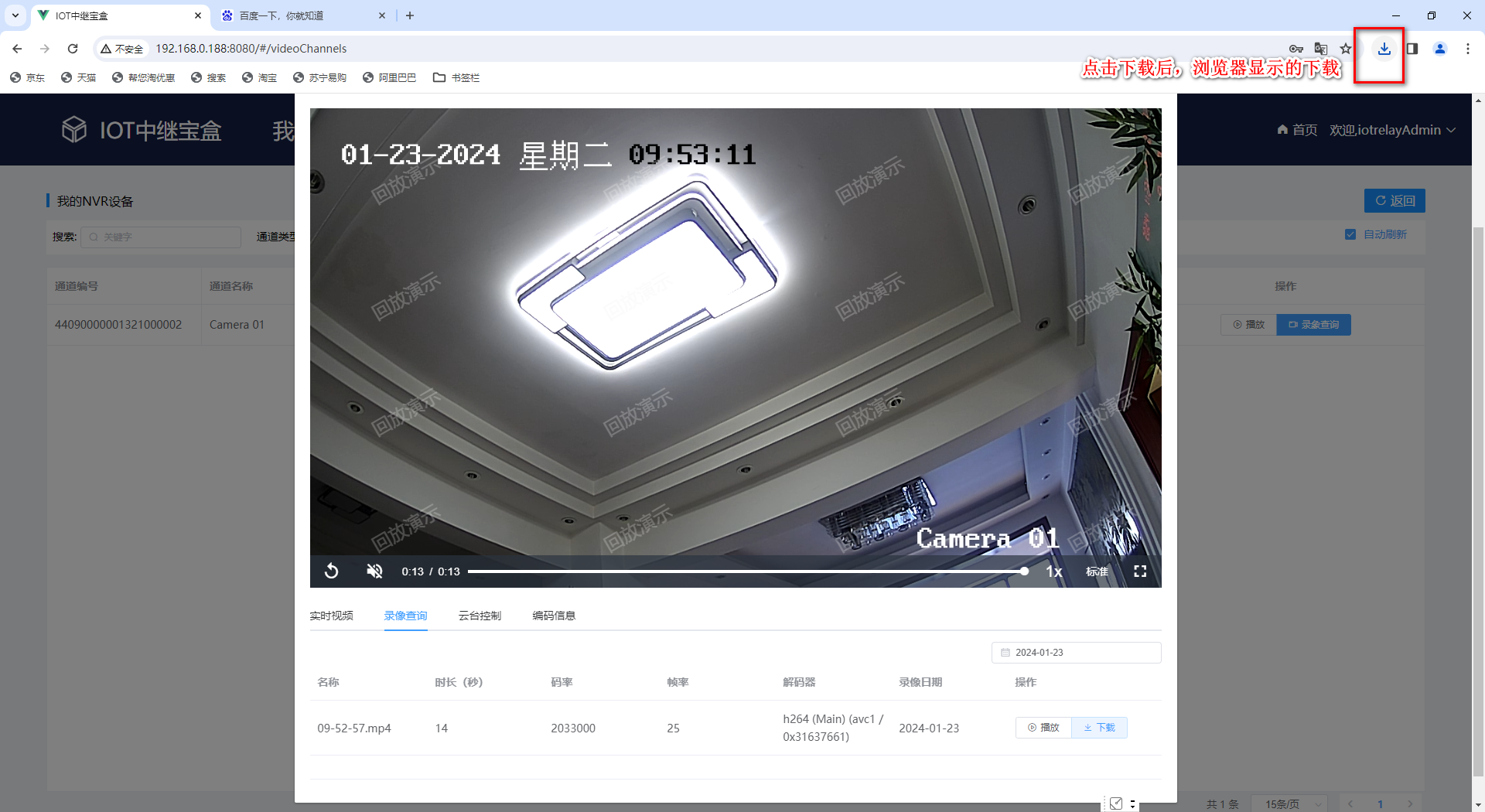Open the browser translate icon in address bar
Viewport: 1485px width, 812px height.
pos(1320,48)
